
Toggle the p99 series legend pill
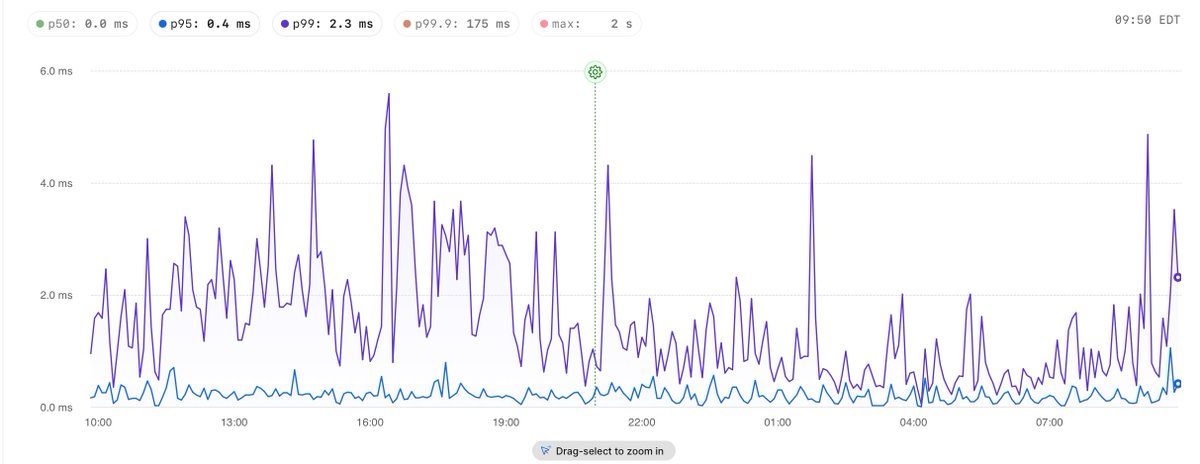pyautogui.click(x=325, y=23)
